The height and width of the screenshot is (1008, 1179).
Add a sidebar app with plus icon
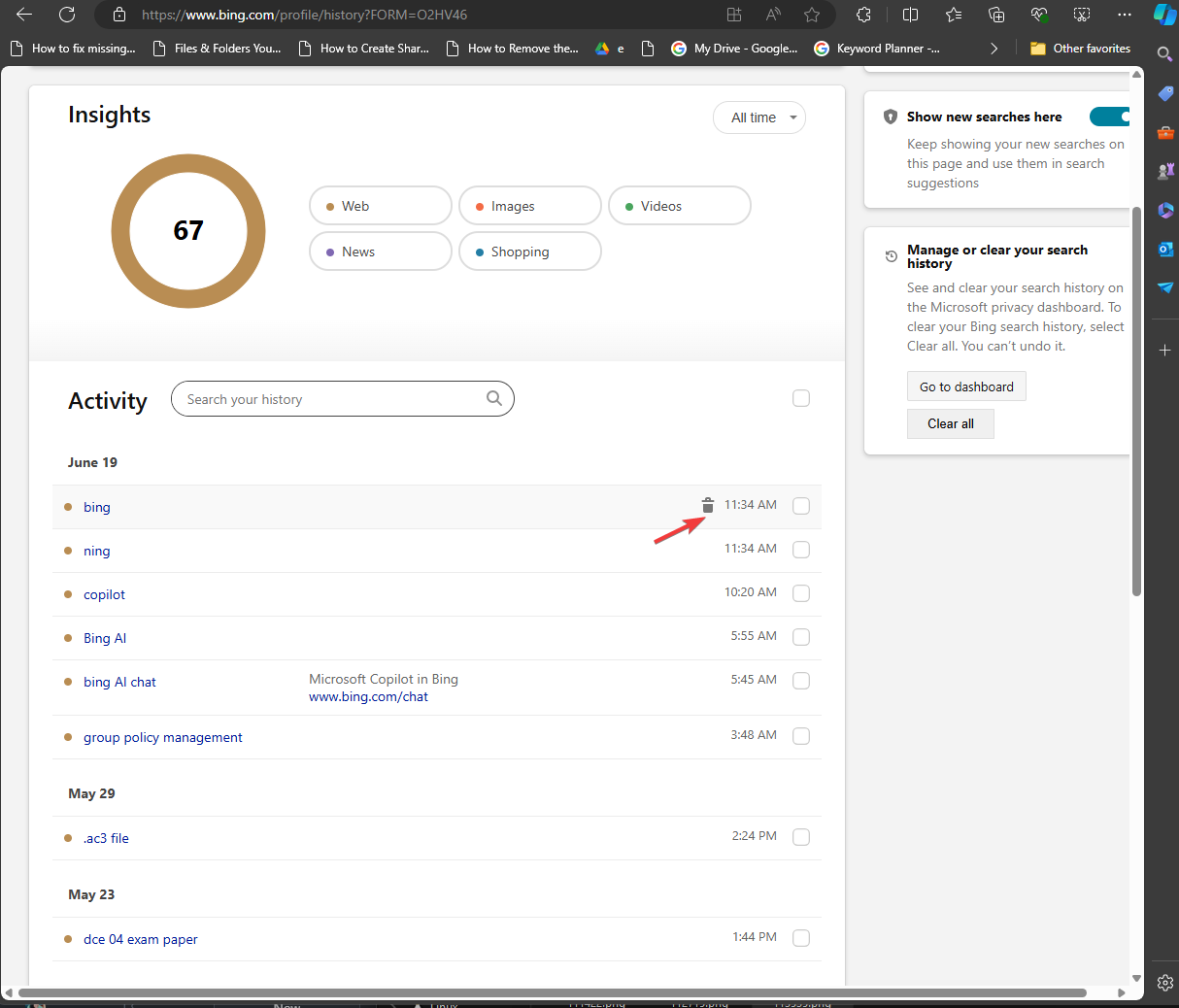coord(1165,350)
